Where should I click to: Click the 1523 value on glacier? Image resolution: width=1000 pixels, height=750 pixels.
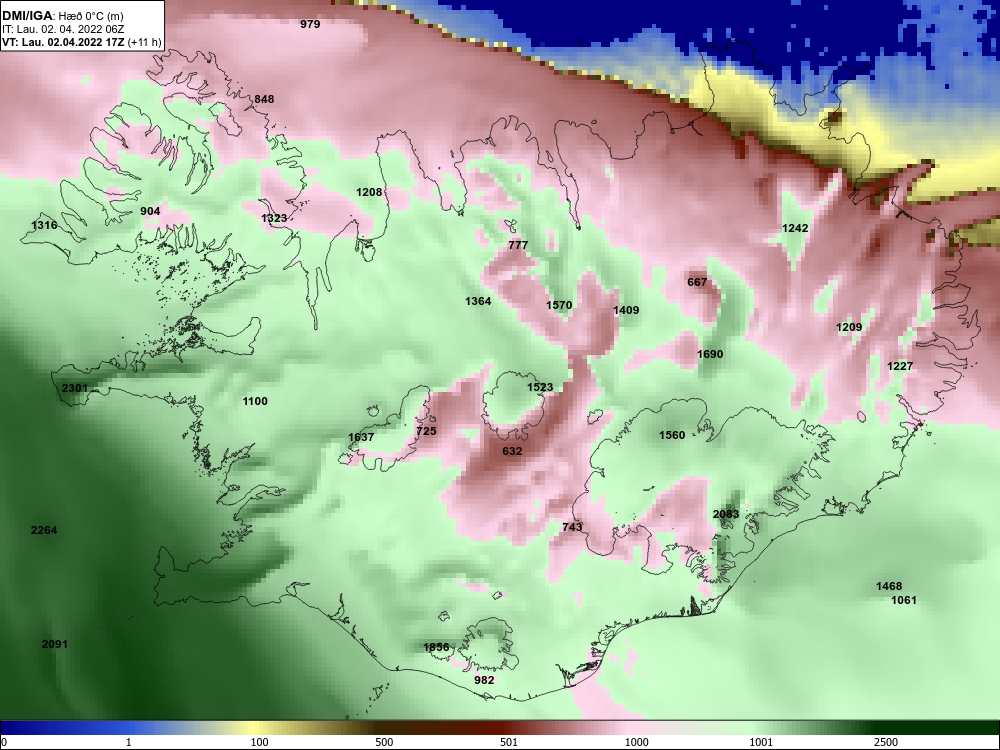pos(540,387)
